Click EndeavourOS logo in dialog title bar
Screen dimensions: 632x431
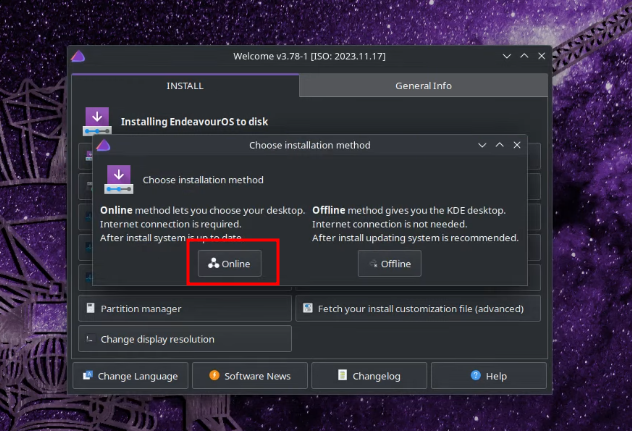(103, 145)
